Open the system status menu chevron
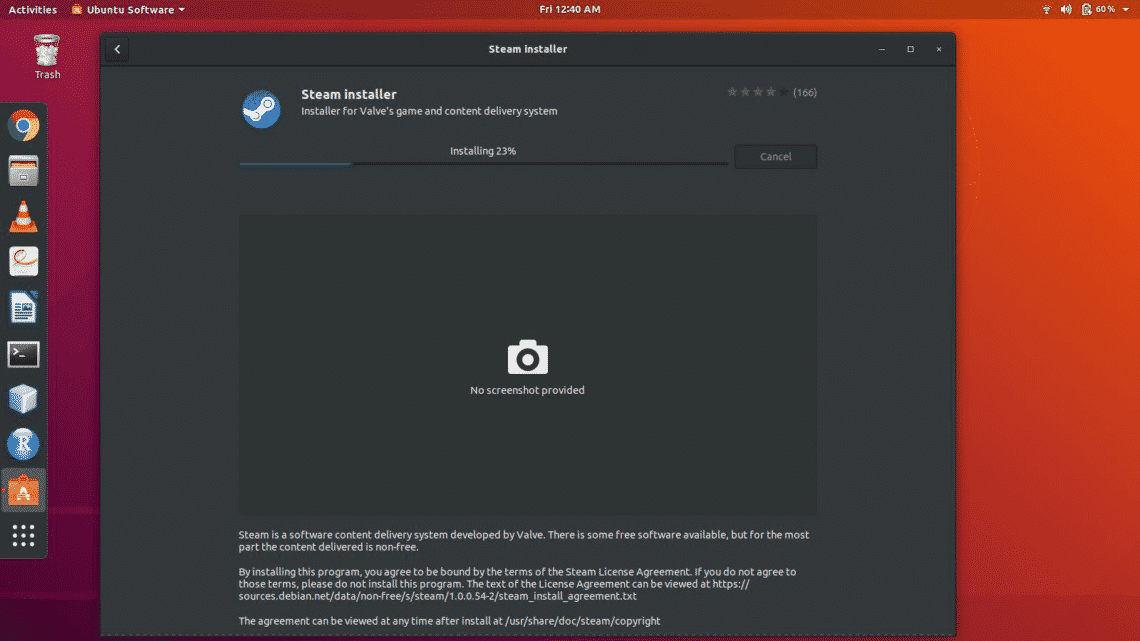Screen dimensions: 1140x641 [x=1125, y=9]
